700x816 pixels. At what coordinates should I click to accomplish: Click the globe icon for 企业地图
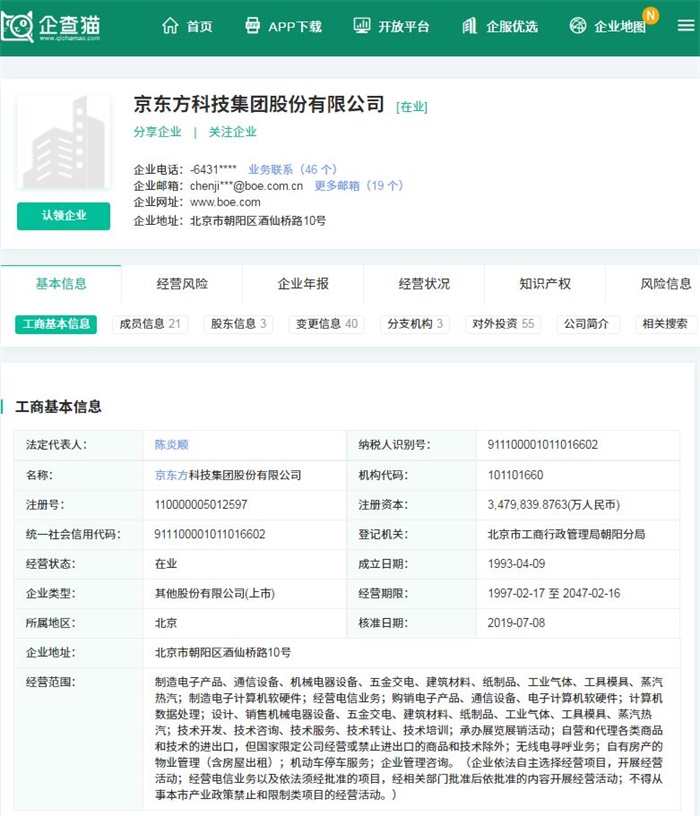click(x=578, y=26)
